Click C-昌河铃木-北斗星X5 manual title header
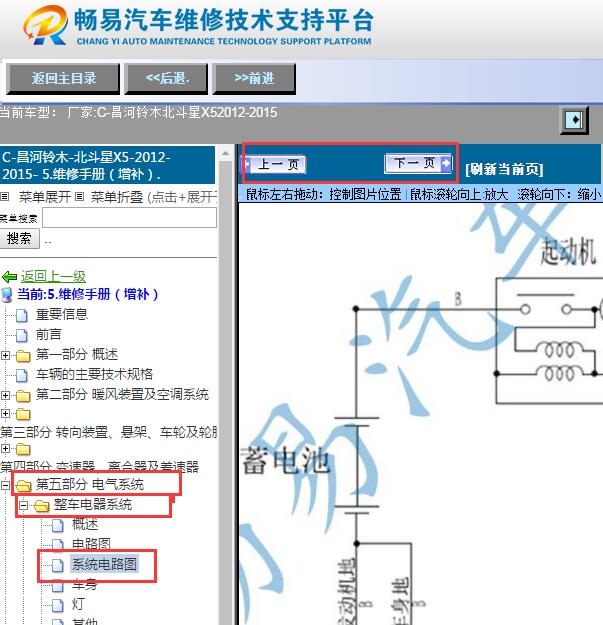This screenshot has width=603, height=625. click(x=108, y=165)
